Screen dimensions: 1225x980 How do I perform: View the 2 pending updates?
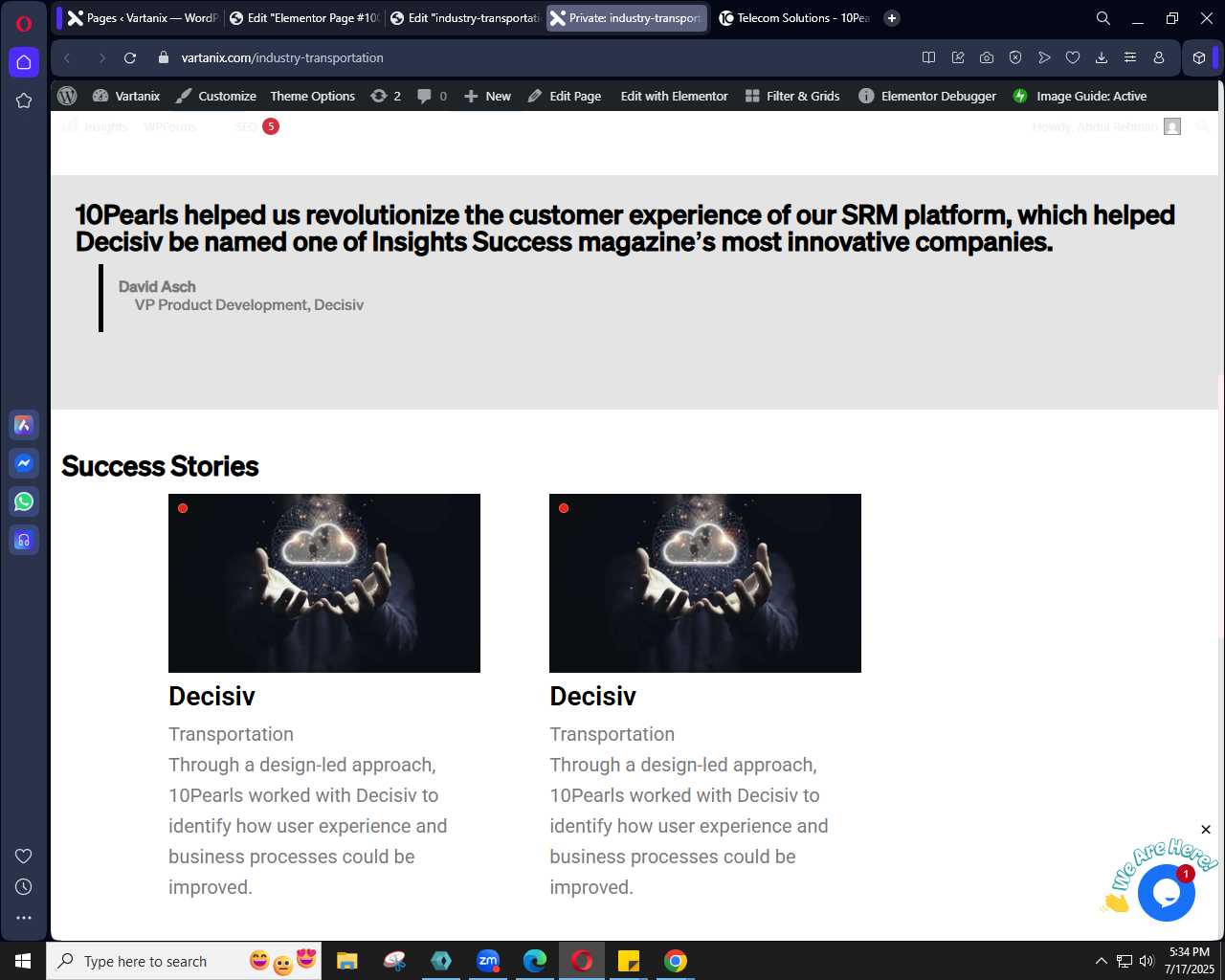pos(386,96)
